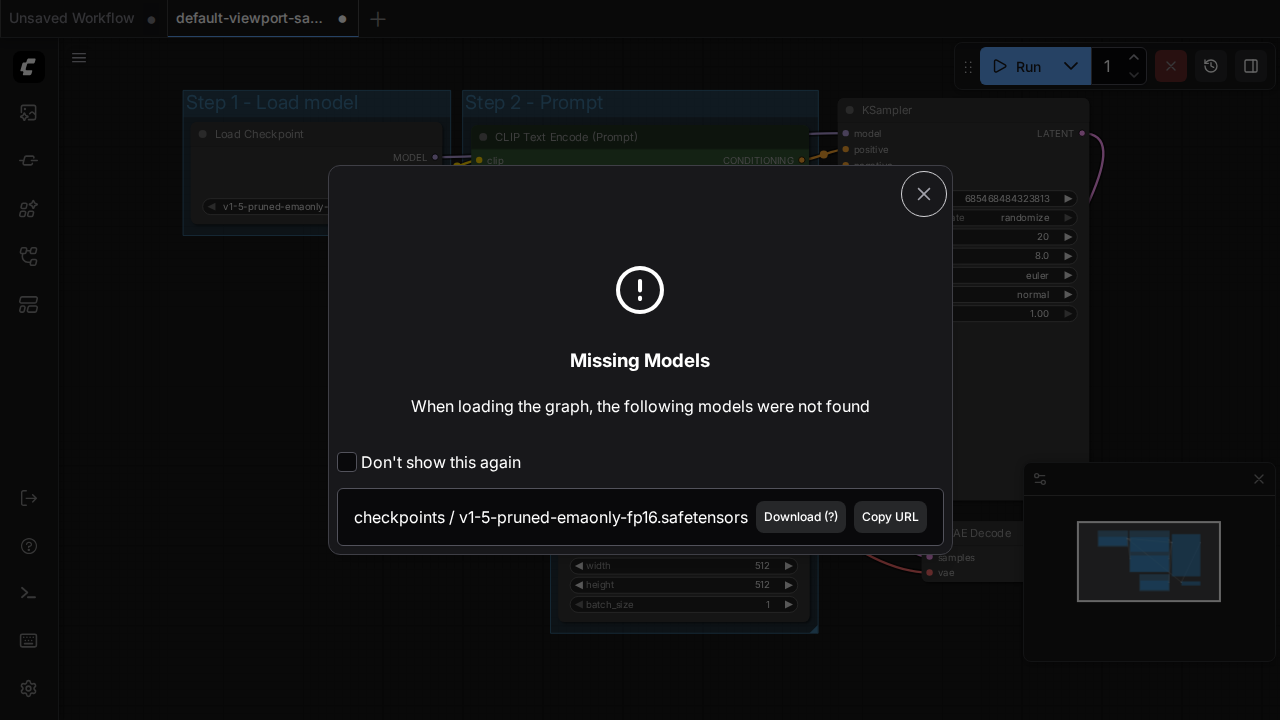This screenshot has height=720, width=1280.
Task: Open the help center icon
Action: pos(28,546)
